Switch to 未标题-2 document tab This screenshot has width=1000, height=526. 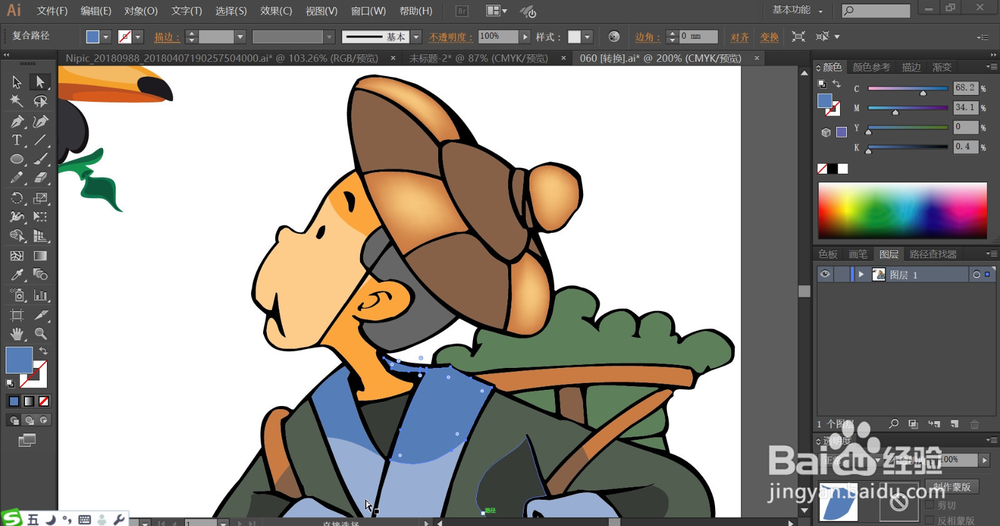(x=478, y=58)
